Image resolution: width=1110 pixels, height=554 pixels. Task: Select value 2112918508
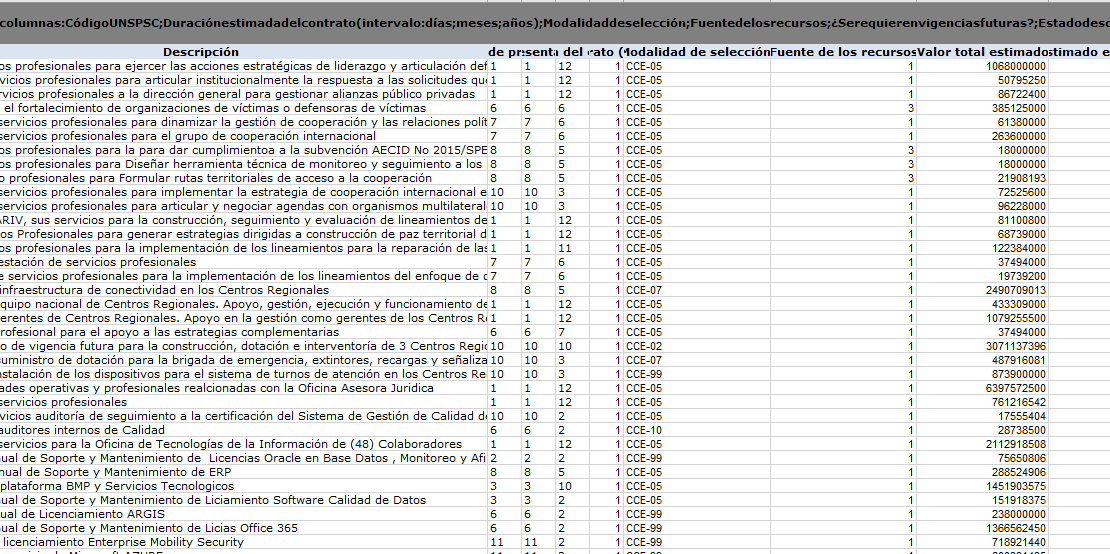point(983,444)
